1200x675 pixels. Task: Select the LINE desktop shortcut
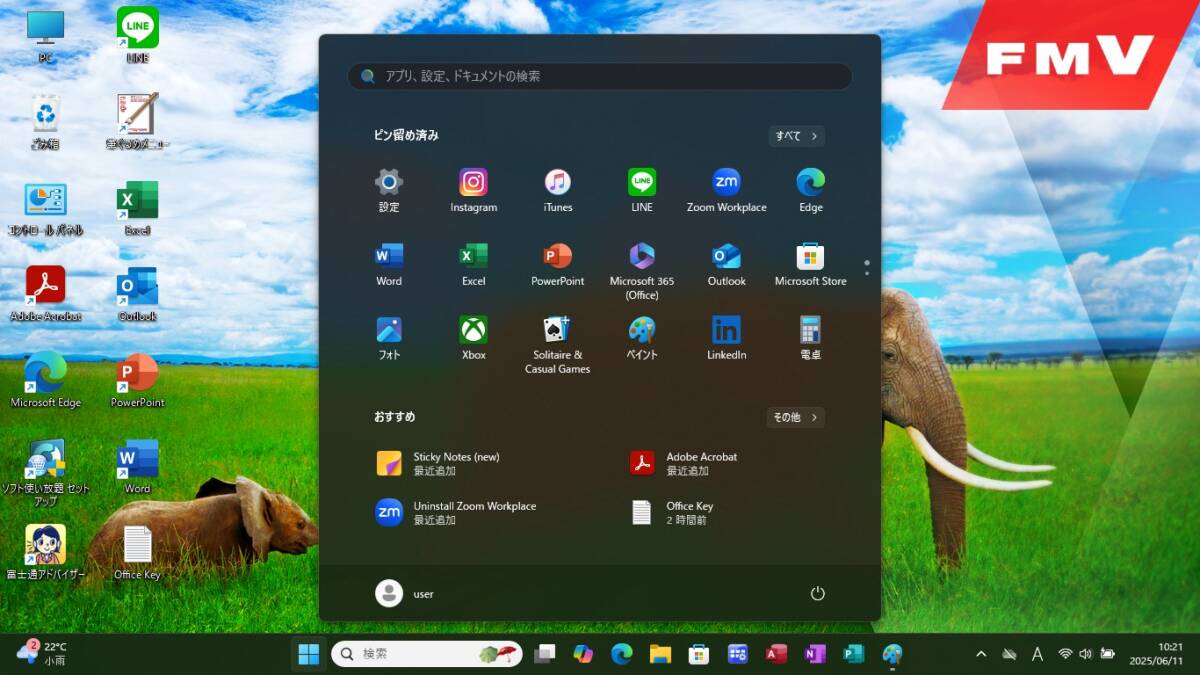click(x=137, y=36)
